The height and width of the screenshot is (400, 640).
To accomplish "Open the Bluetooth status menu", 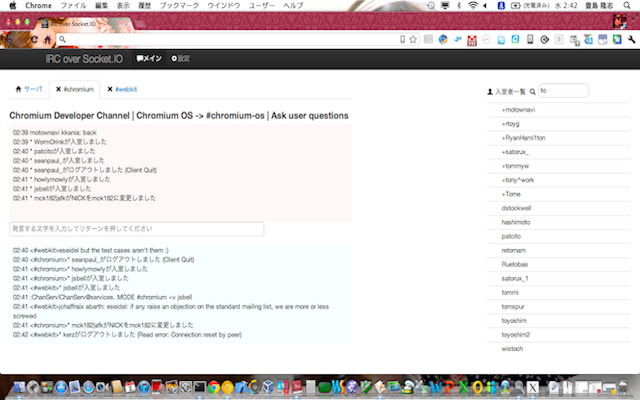I will [x=459, y=5].
